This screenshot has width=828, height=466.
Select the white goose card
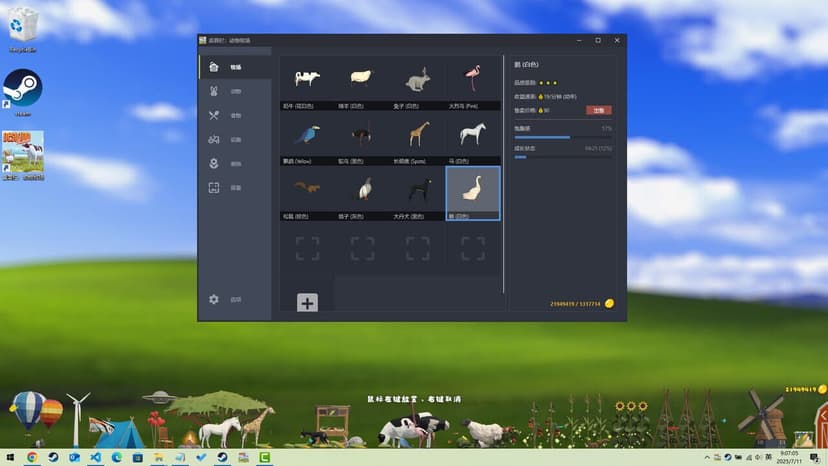point(473,193)
